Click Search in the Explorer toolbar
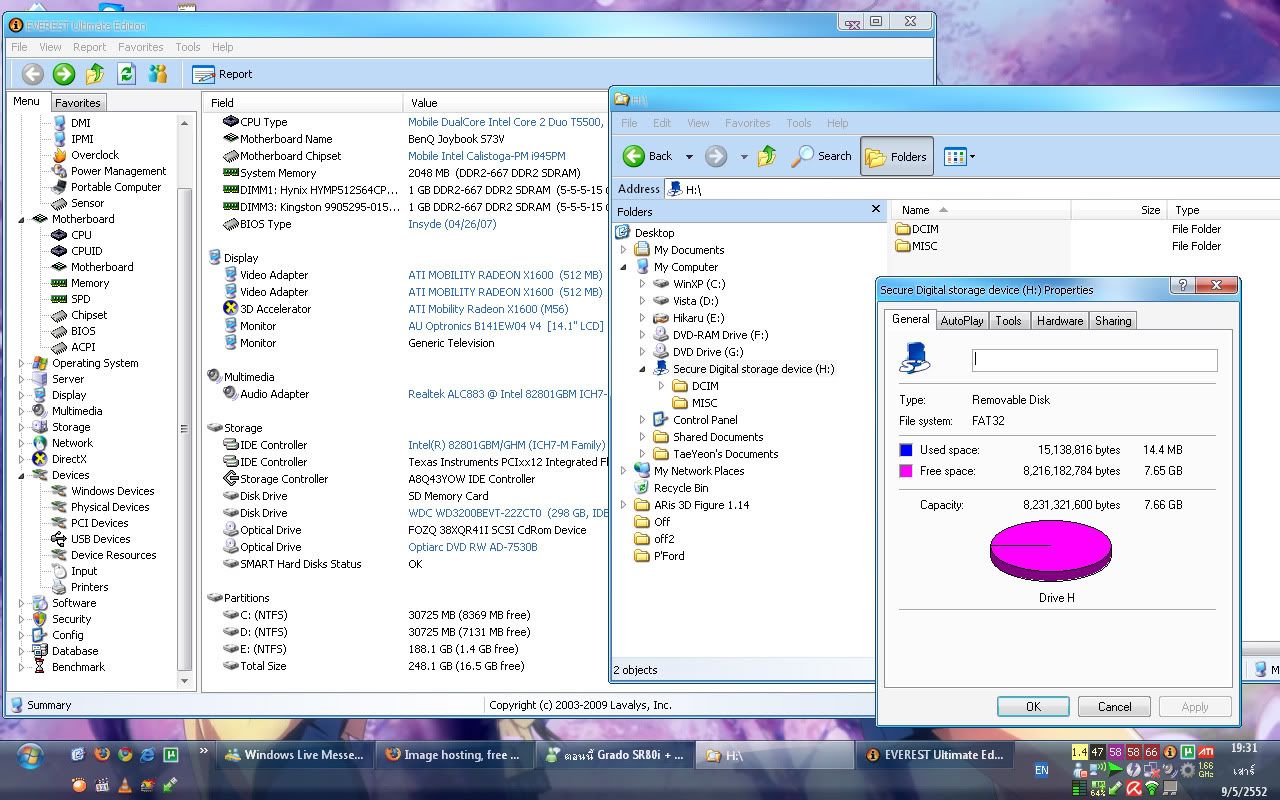Image resolution: width=1280 pixels, height=800 pixels. point(821,157)
